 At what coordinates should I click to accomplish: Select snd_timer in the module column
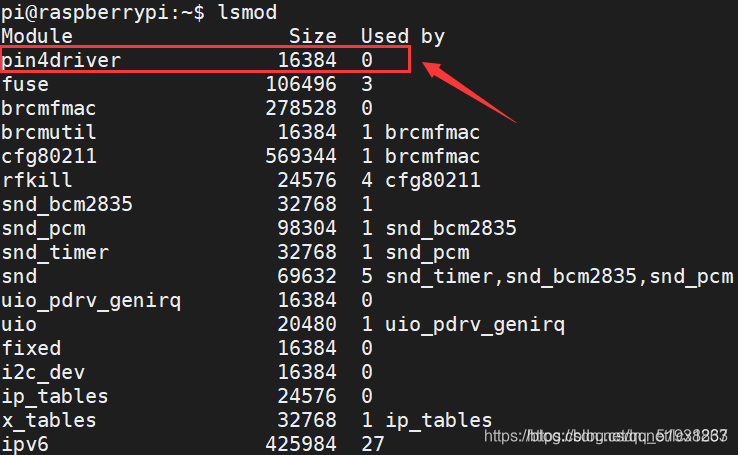coord(55,252)
